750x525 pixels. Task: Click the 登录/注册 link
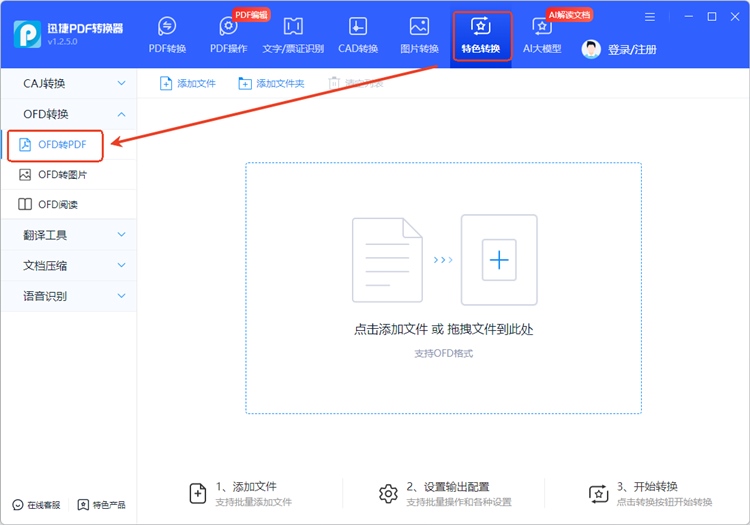point(632,50)
